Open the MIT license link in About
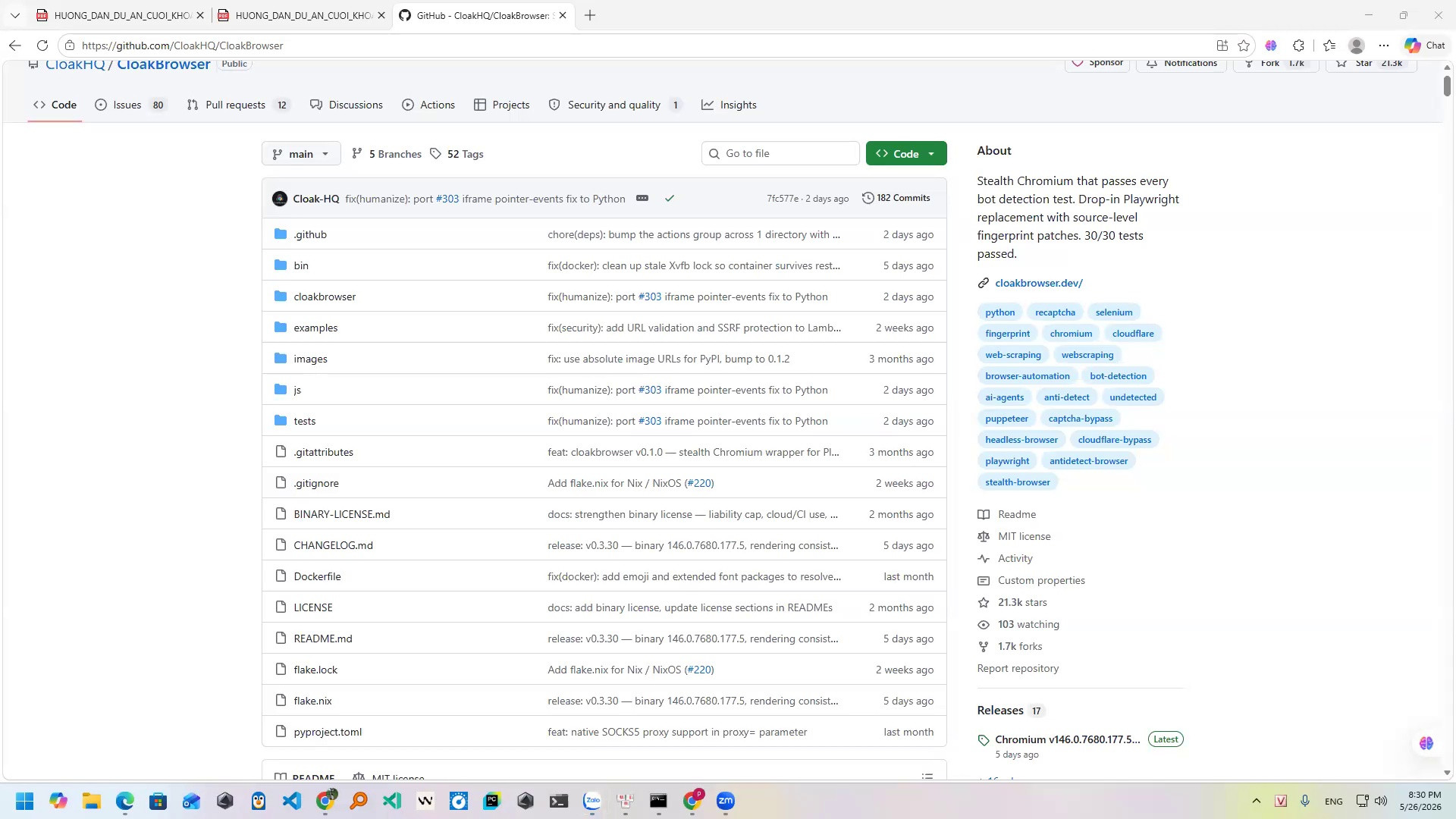The image size is (1456, 819). (x=1024, y=536)
